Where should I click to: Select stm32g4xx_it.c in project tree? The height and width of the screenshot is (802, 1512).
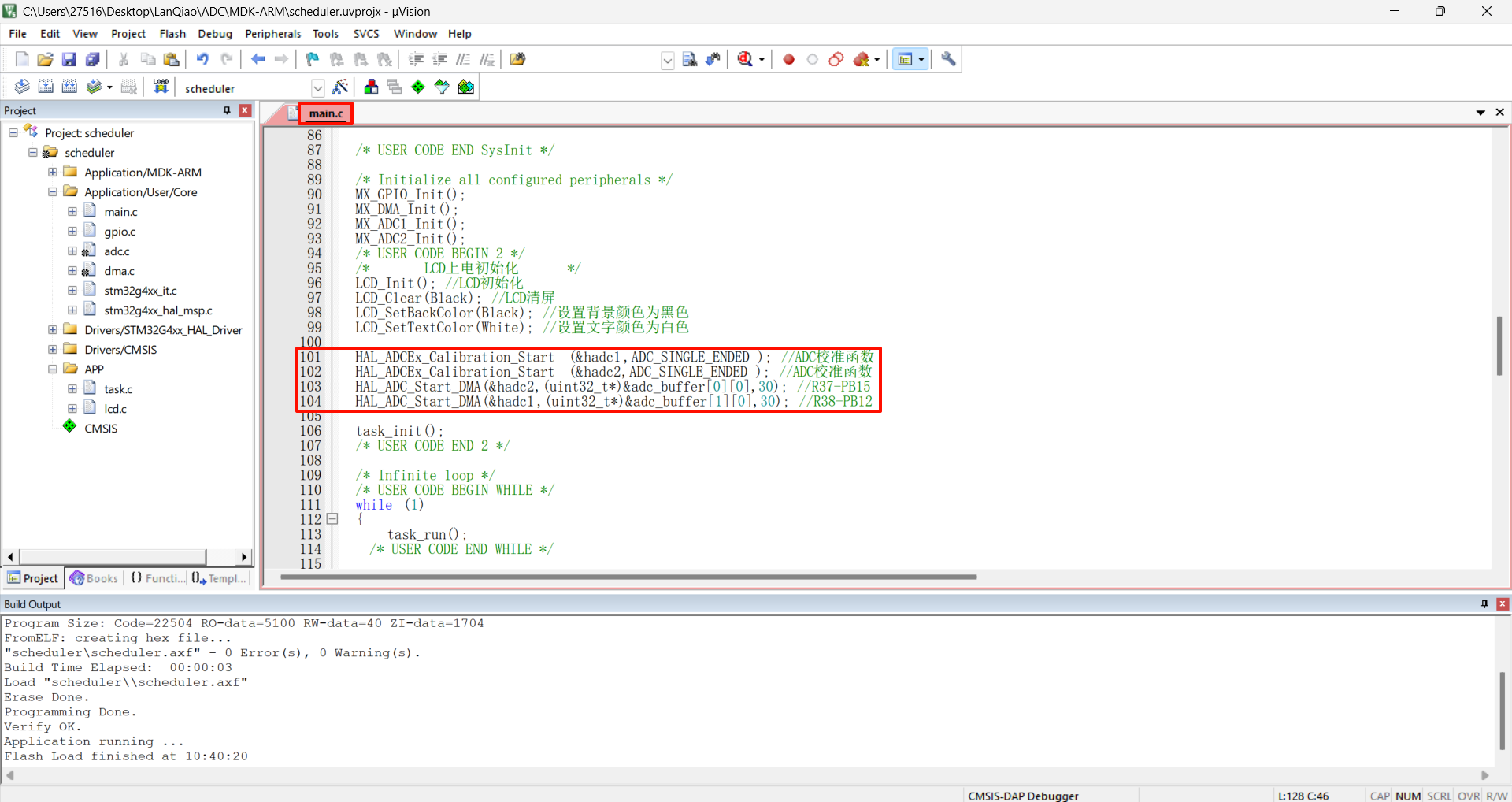(140, 290)
